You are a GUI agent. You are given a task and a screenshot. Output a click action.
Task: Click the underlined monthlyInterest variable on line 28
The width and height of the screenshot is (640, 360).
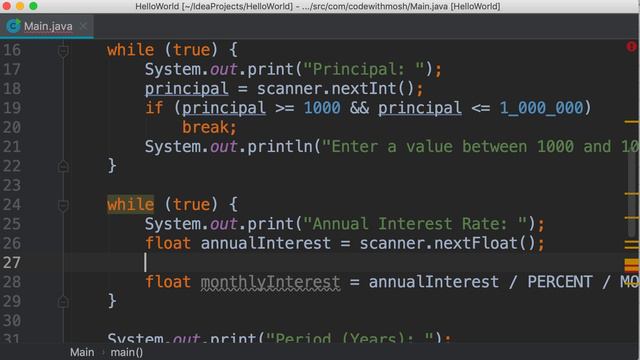[x=270, y=282]
